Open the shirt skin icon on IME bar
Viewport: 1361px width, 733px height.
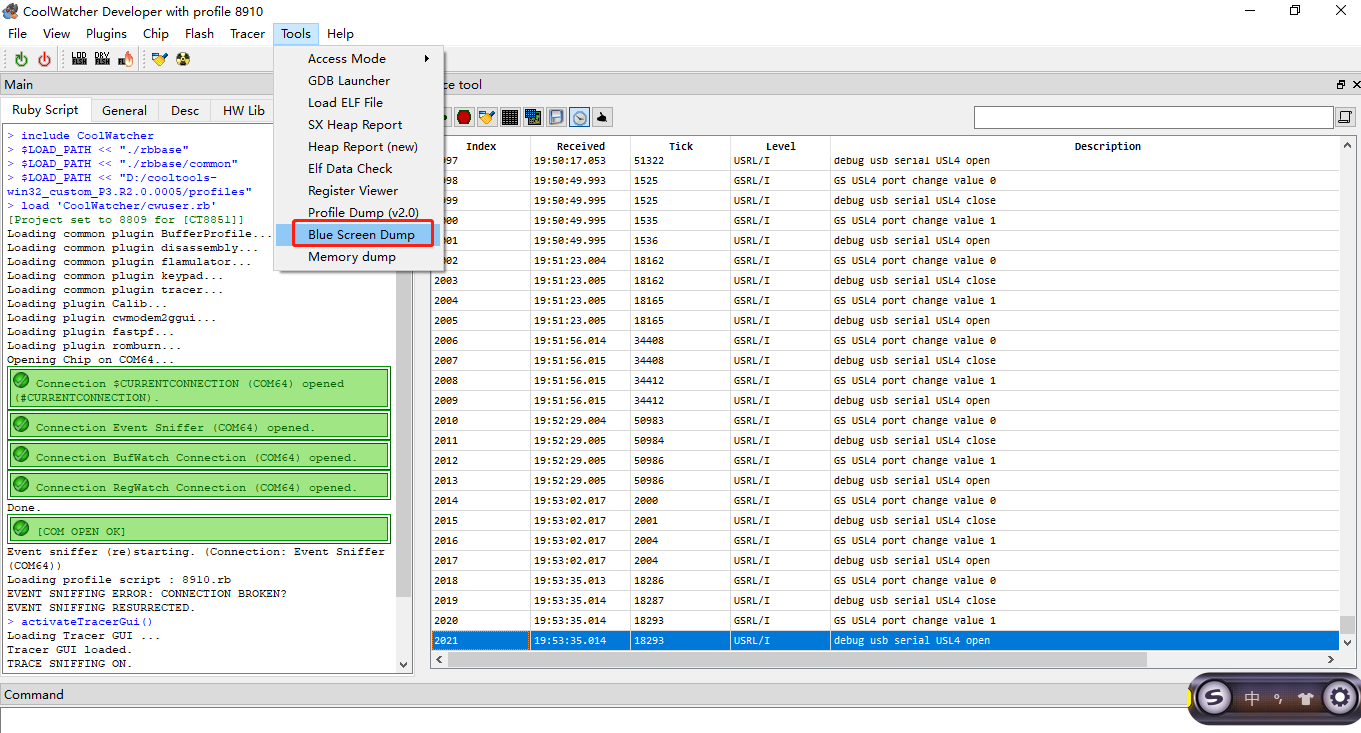[1306, 698]
